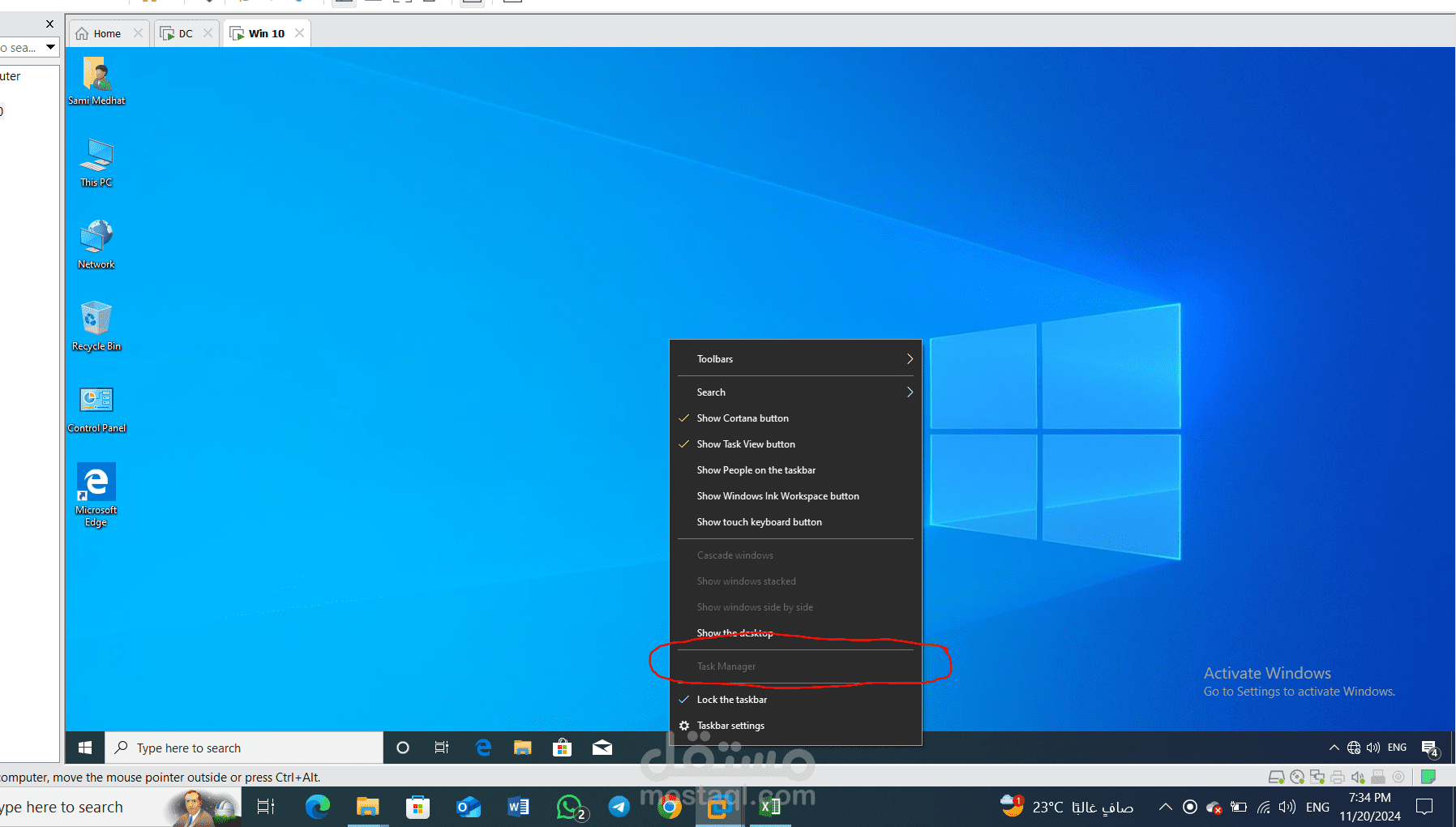1456x827 pixels.
Task: Click the hard disk device icon in VMware status bar
Action: 1276,777
